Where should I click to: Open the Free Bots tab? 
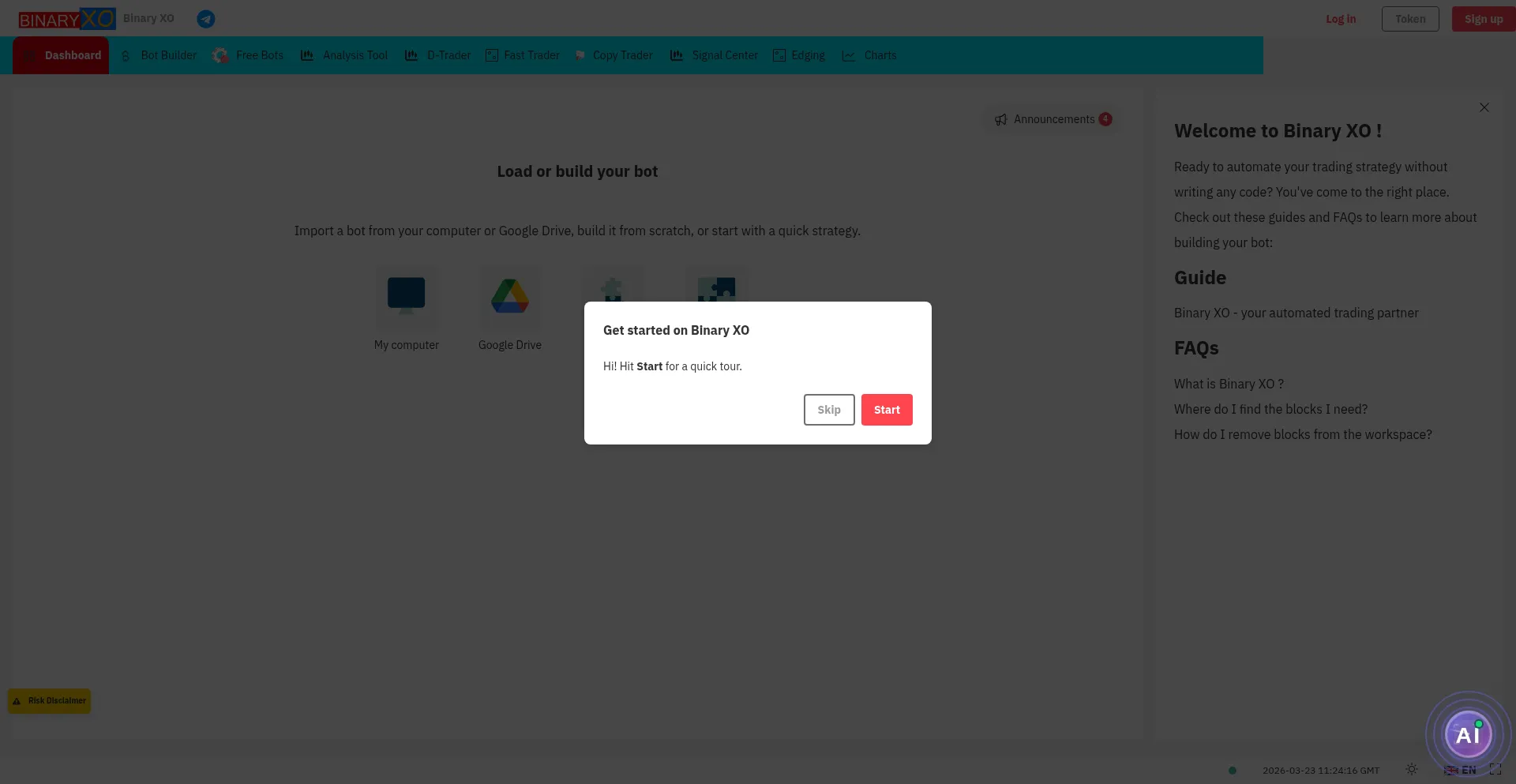(248, 55)
